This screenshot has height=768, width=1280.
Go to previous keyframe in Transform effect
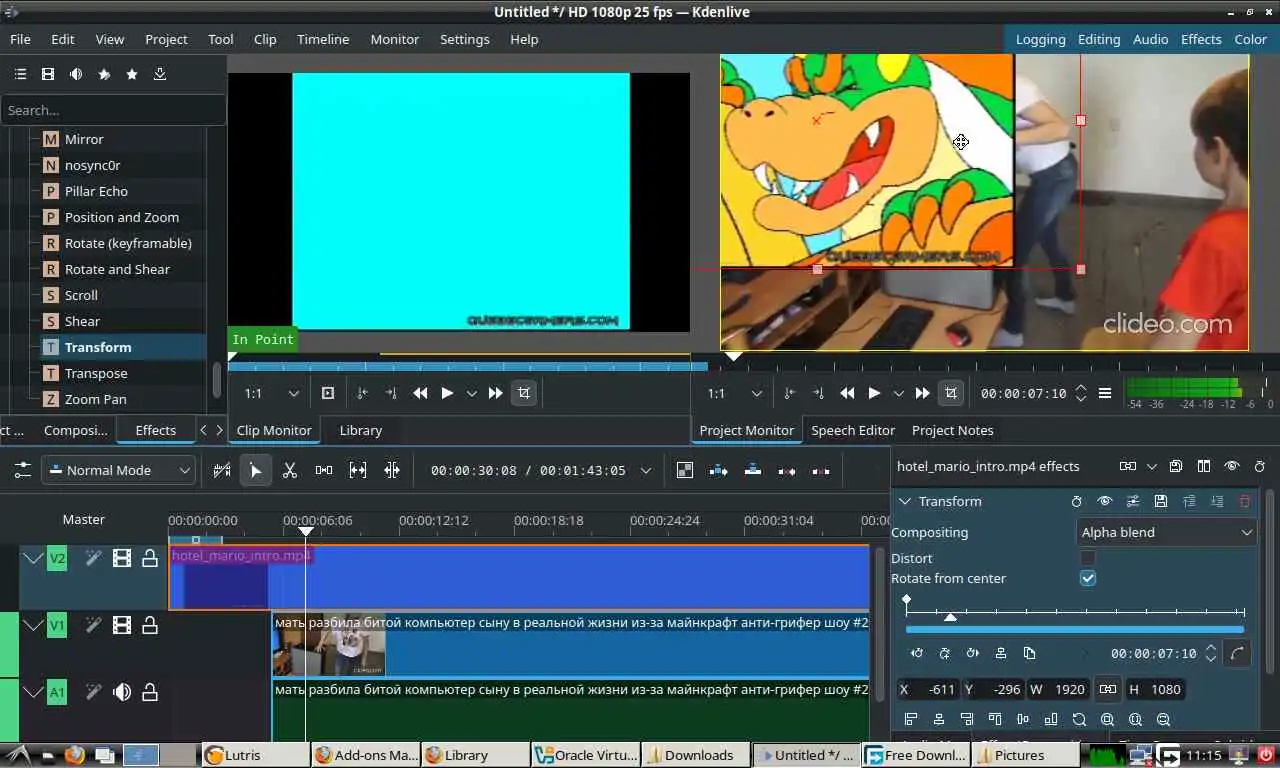917,653
